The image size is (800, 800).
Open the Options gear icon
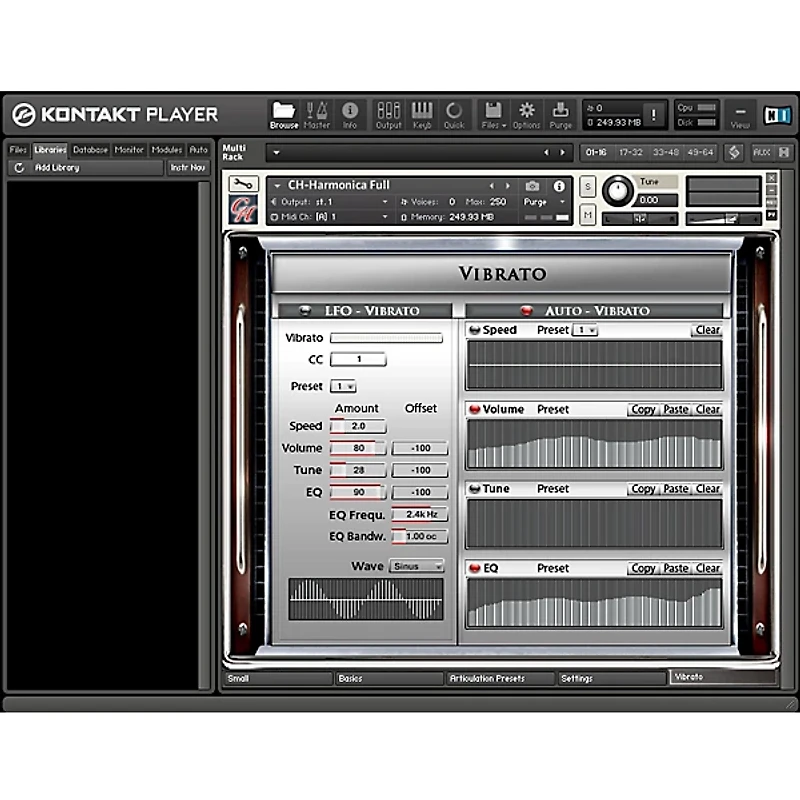[x=526, y=112]
